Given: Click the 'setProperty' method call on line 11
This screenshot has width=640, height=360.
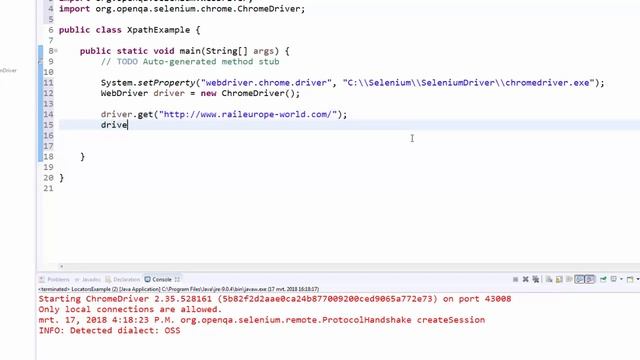Looking at the screenshot, I should pos(166,83).
